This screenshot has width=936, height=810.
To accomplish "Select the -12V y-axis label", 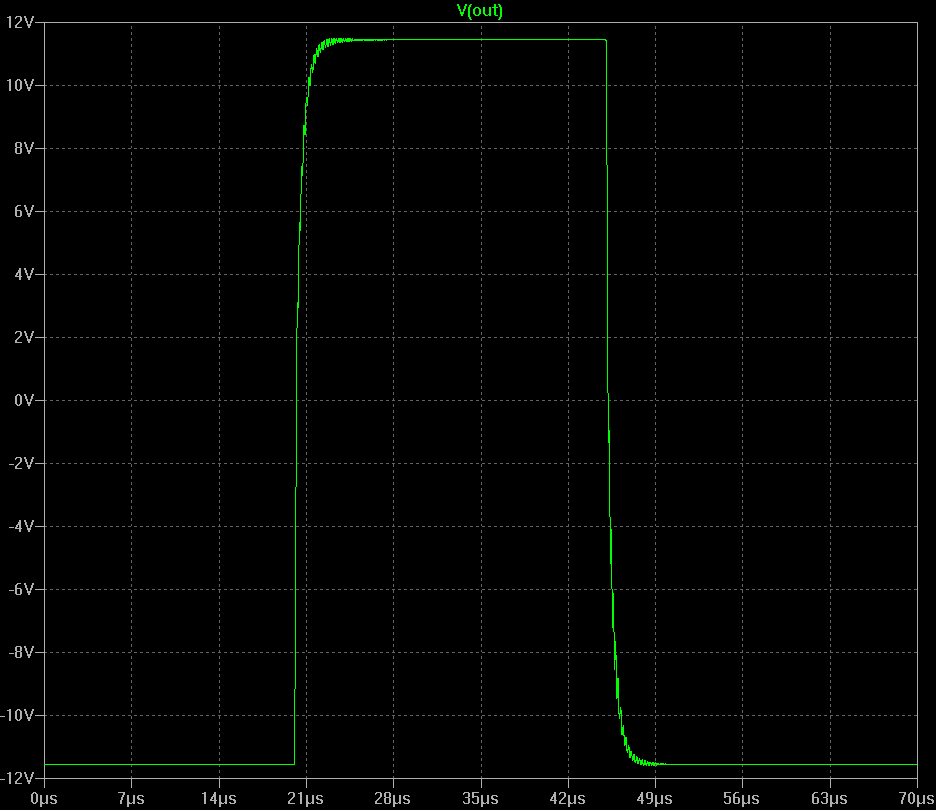I will [17, 778].
